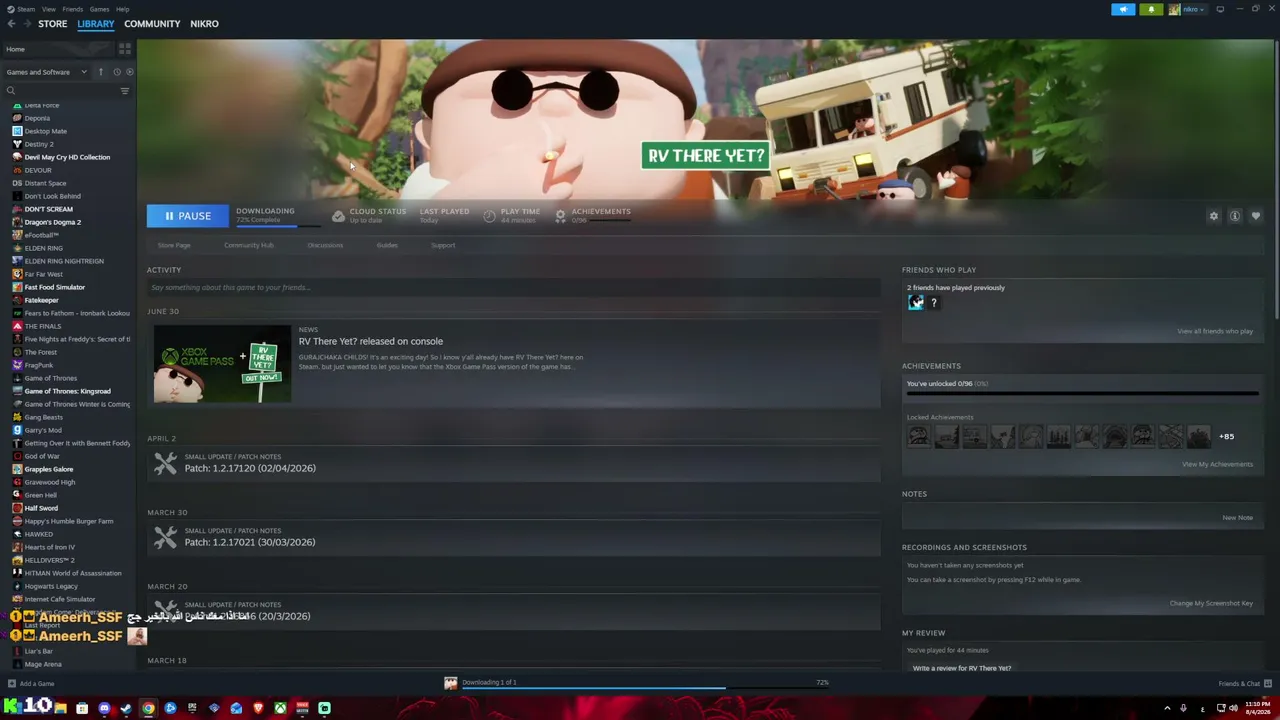Switch library to grid collections view

pos(125,49)
